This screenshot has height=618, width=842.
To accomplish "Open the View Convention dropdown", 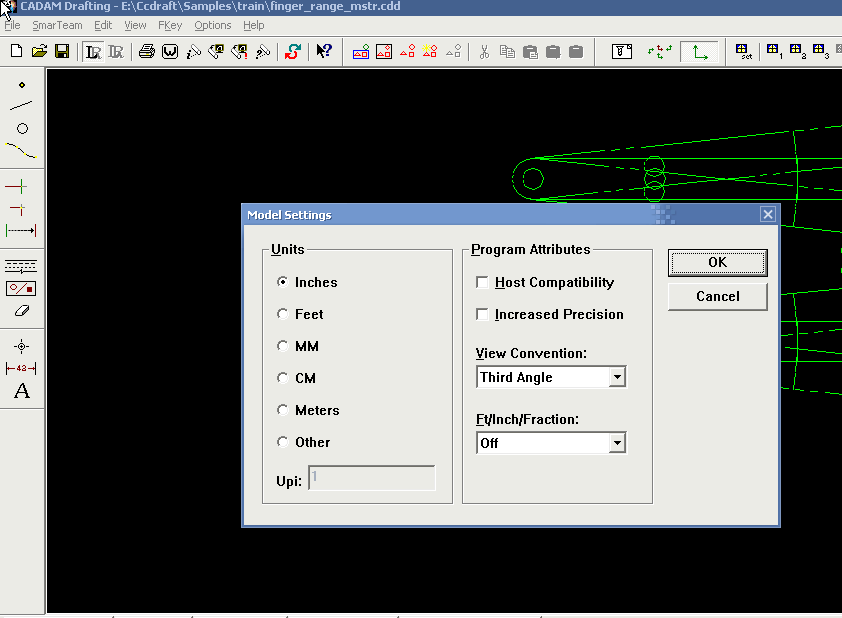I will 618,377.
